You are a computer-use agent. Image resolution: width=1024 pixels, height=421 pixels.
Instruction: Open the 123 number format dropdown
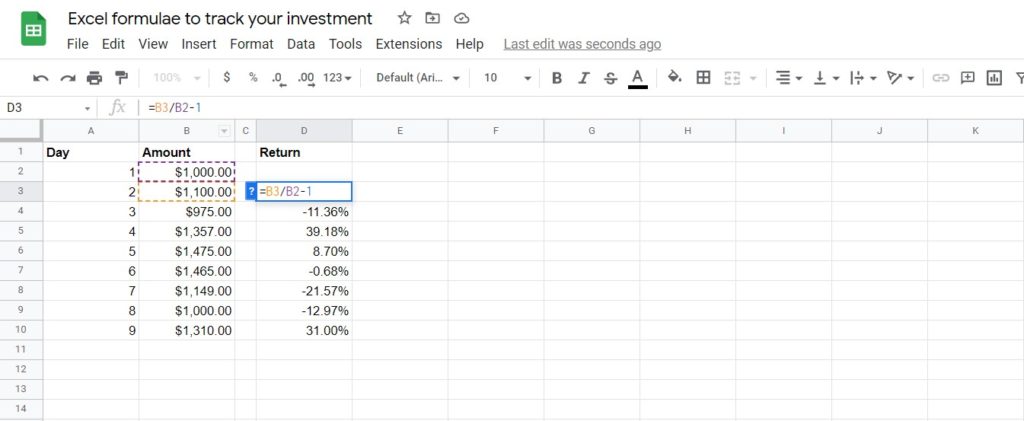tap(338, 78)
